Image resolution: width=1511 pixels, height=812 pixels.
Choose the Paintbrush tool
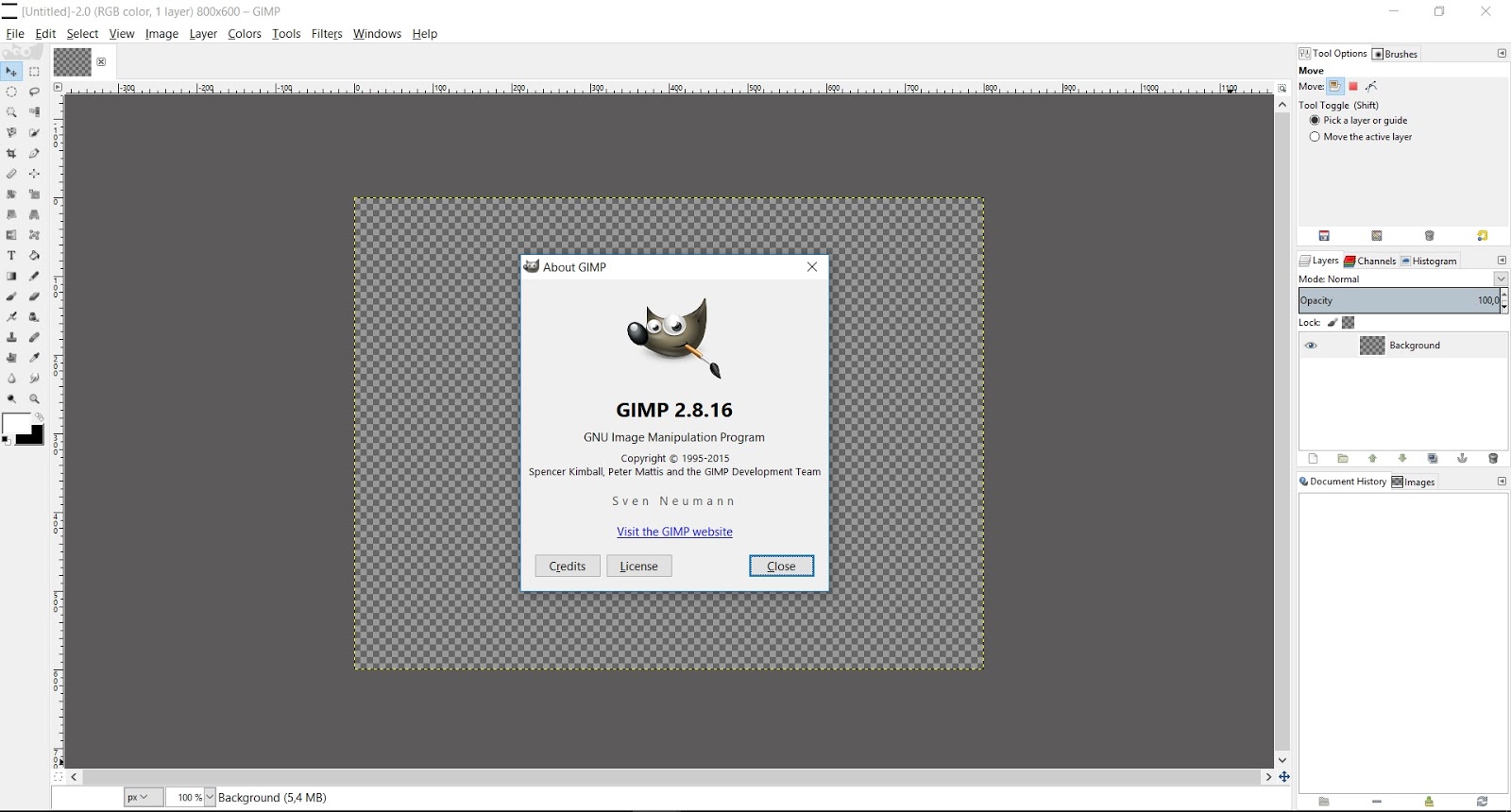pos(11,296)
